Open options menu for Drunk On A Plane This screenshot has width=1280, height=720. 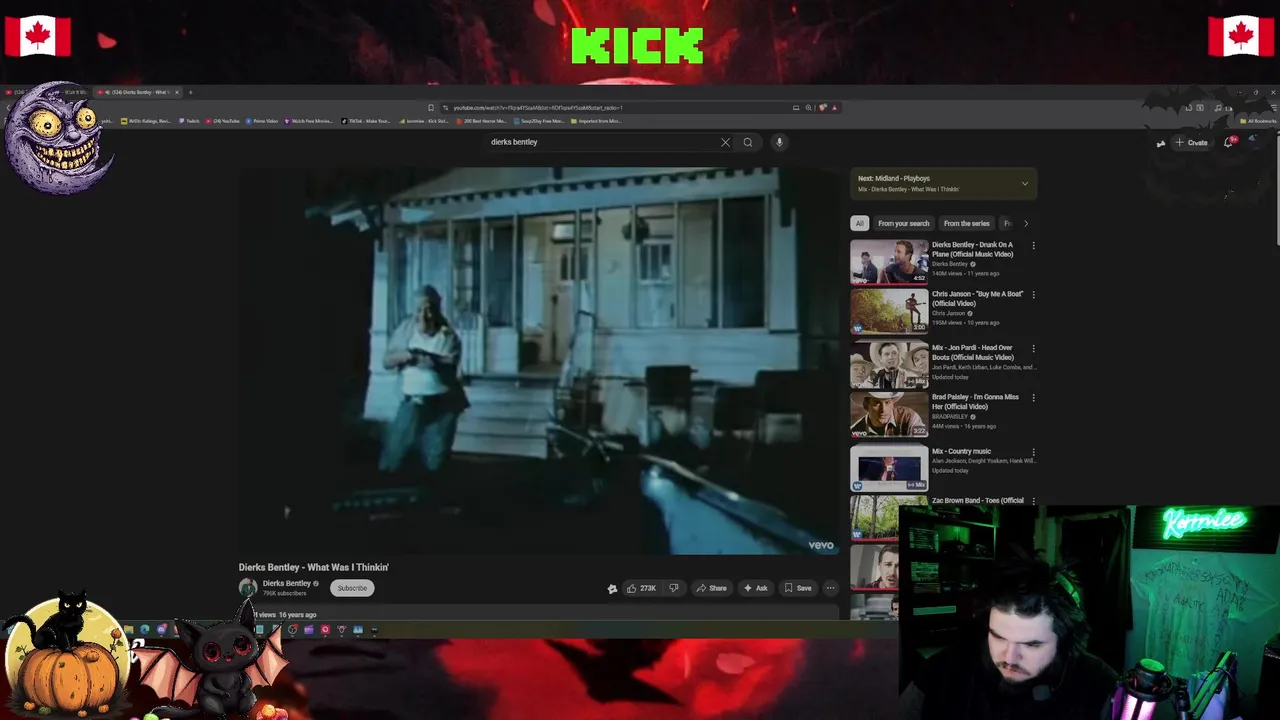[x=1033, y=246]
